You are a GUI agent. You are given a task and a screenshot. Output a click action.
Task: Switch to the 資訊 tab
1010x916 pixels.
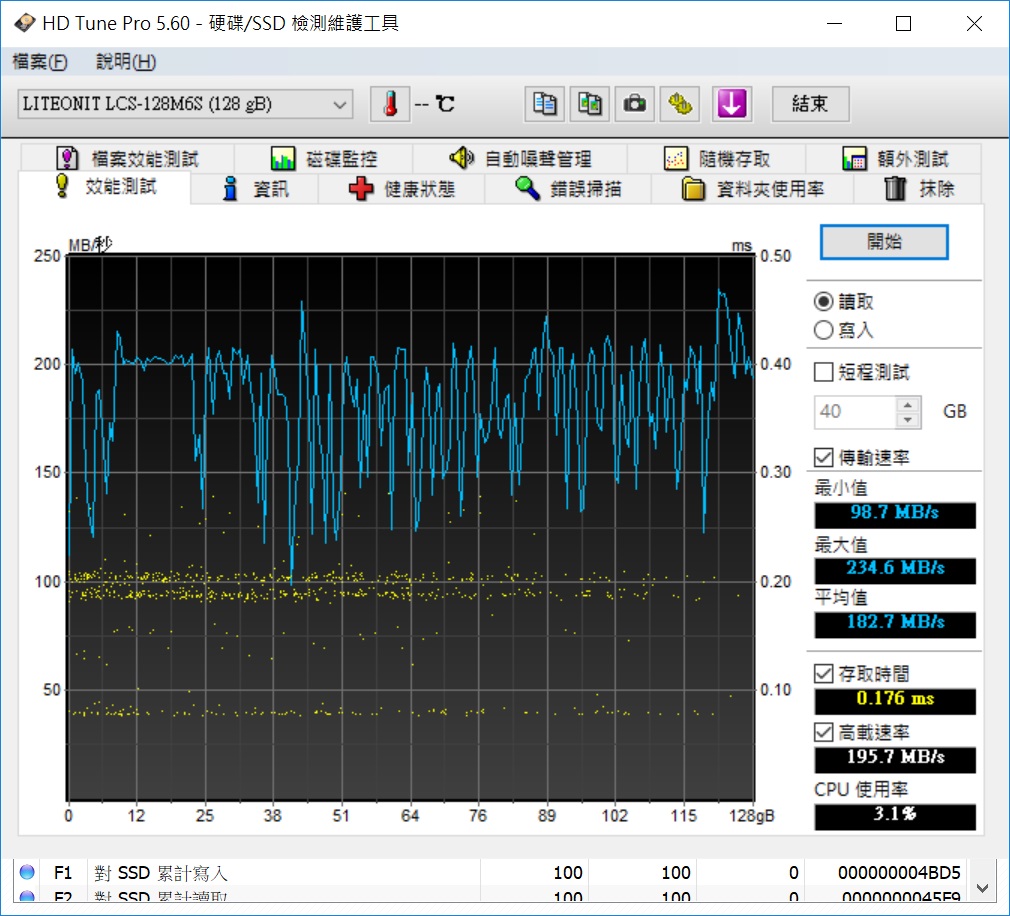point(254,189)
